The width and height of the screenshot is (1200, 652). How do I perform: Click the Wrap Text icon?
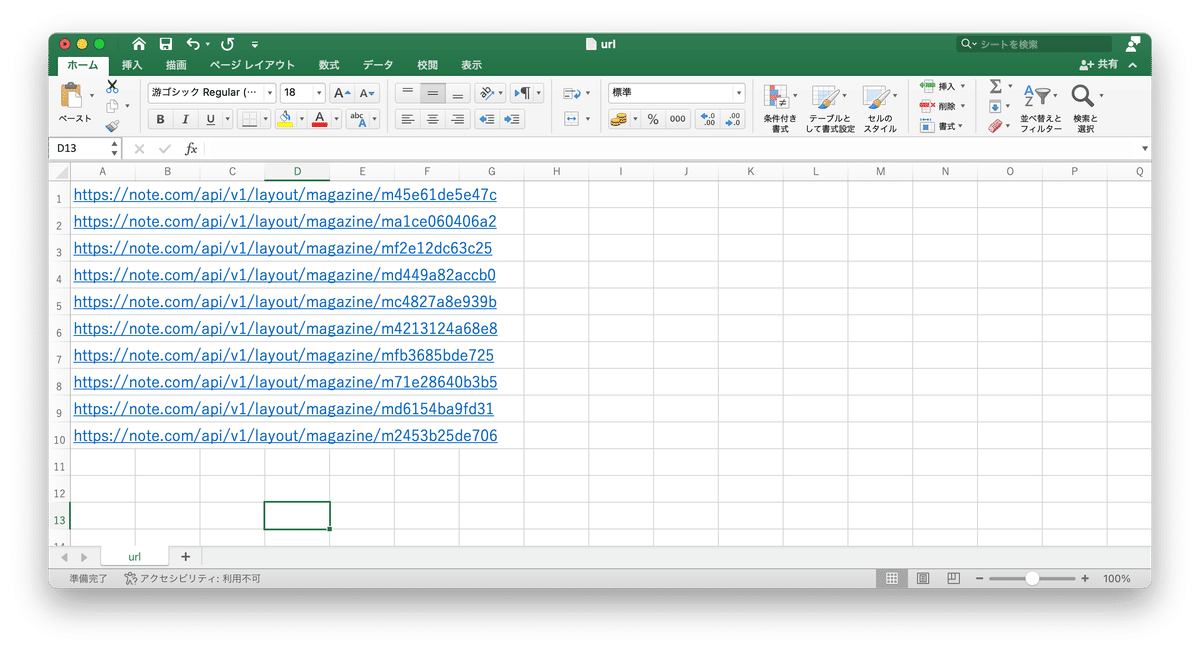[x=571, y=93]
